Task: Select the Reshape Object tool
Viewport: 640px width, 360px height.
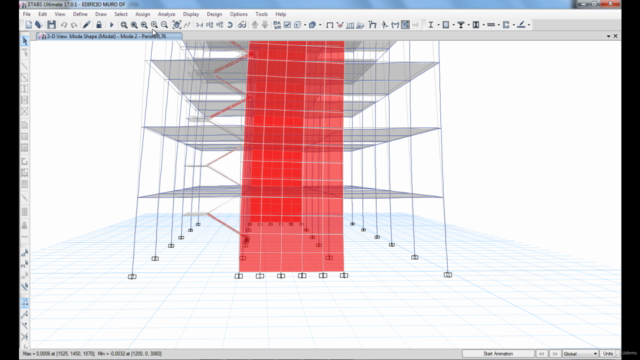Action: tap(24, 52)
